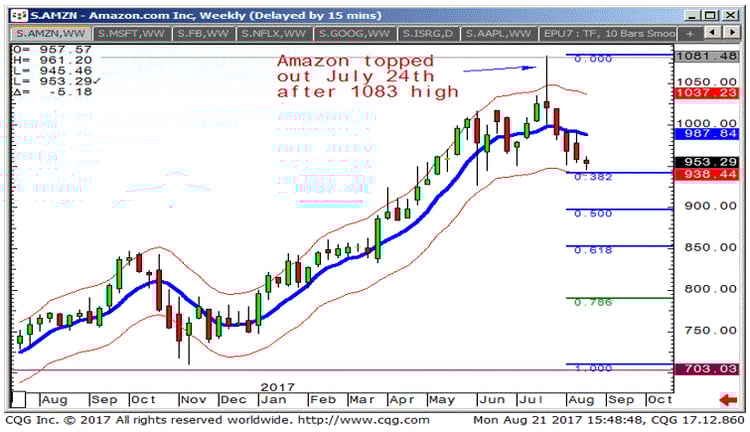Viewport: 750px width, 432px height.
Task: Select the 1.000 Fibonacci level label
Action: coord(593,368)
